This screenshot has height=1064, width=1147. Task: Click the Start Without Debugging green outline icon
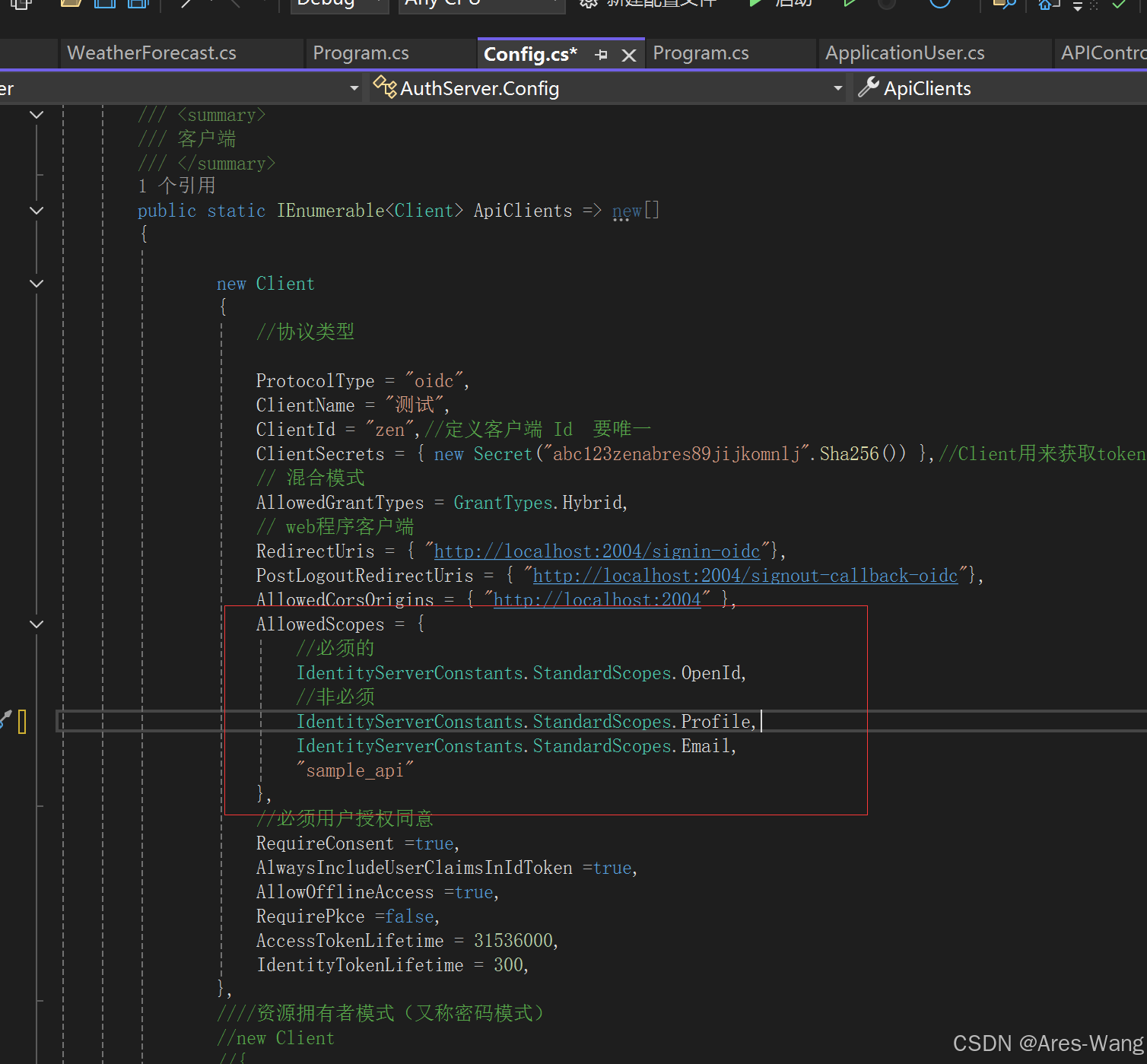850,5
